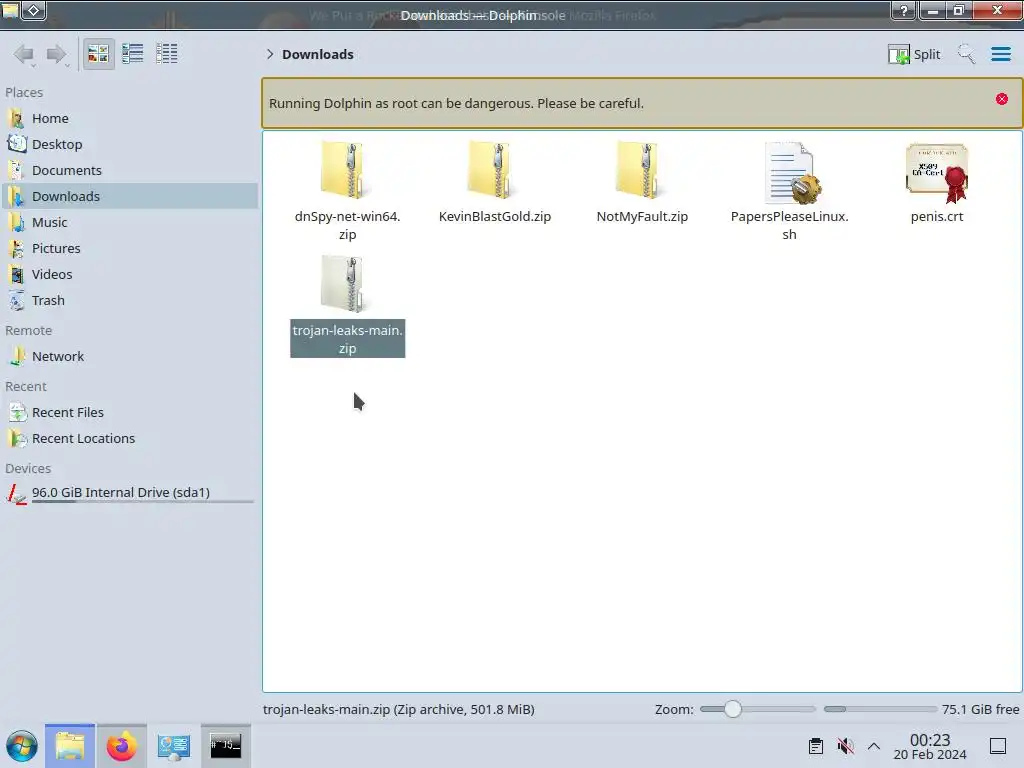Screen dimensions: 1024x768
Task: Toggle muted volume tray icon
Action: [845, 746]
